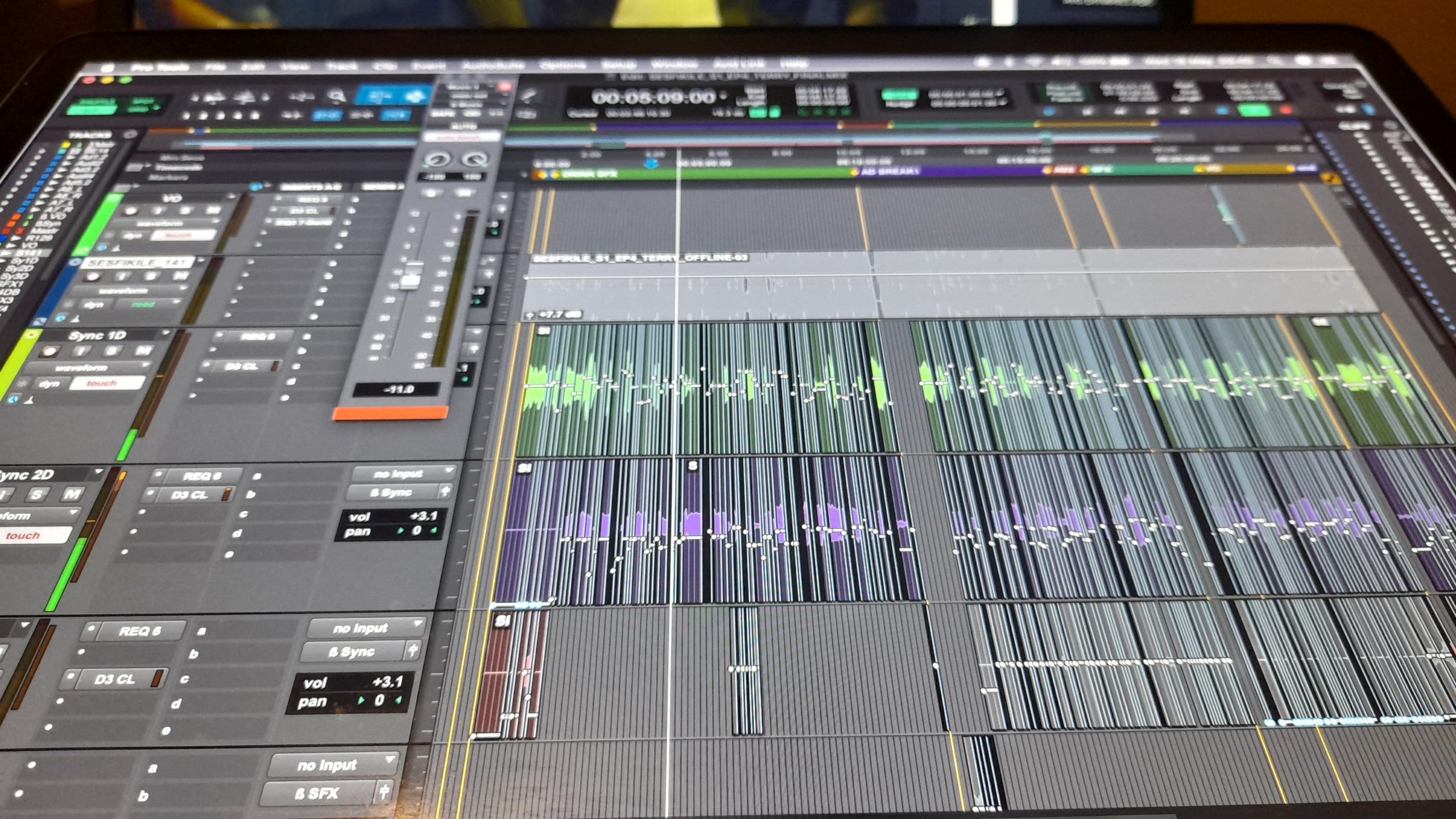This screenshot has width=1456, height=819.
Task: Click the macOS Wi-Fi status icon
Action: (x=1034, y=61)
